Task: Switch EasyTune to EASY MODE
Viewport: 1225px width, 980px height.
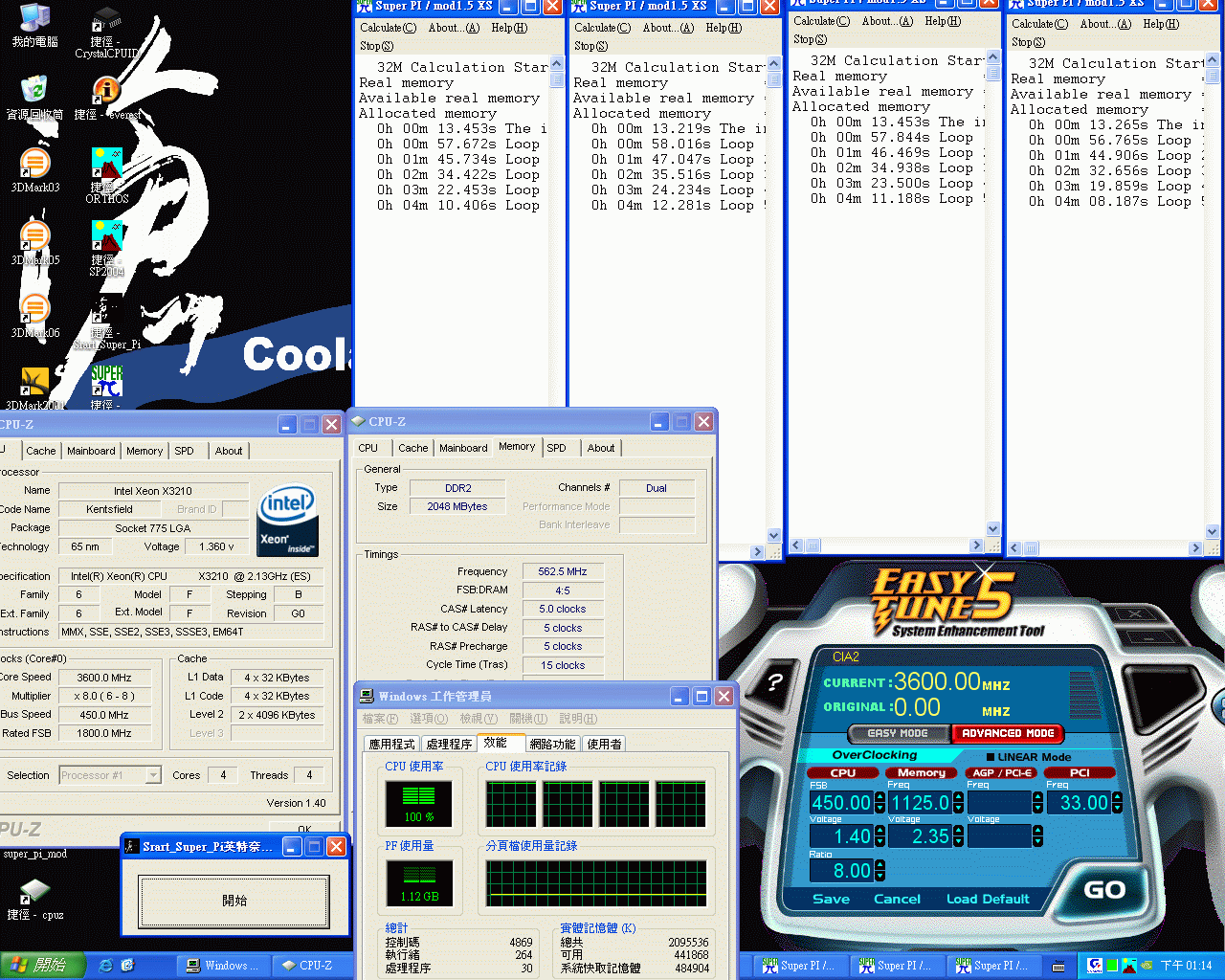Action: point(898,733)
